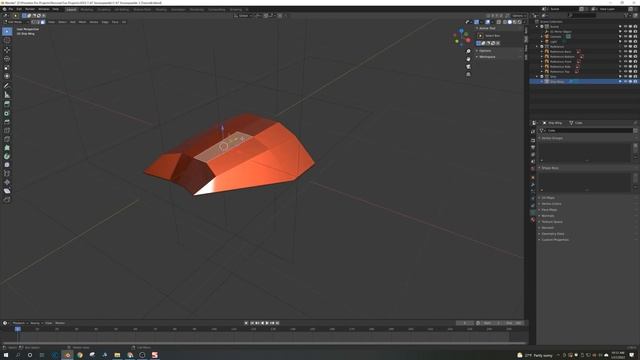Activate the Move tool
Screen dimensions: 640x360
[x=7, y=50]
